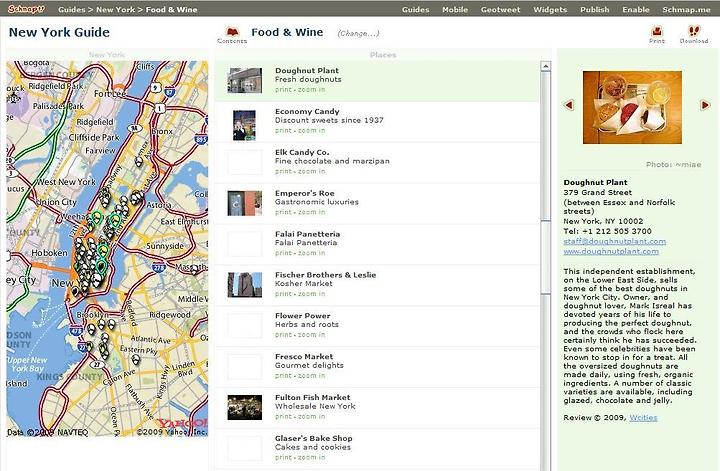Open Enable menu item
Image resolution: width=720 pixels, height=471 pixels.
pos(636,9)
